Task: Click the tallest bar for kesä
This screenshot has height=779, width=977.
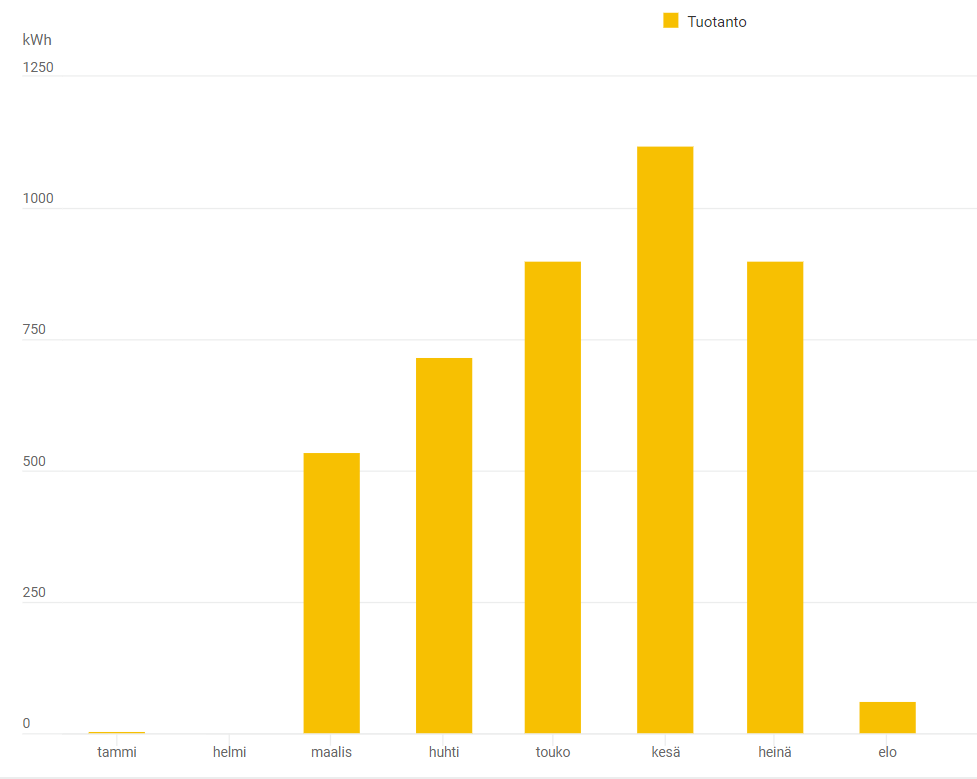Action: pyautogui.click(x=665, y=440)
